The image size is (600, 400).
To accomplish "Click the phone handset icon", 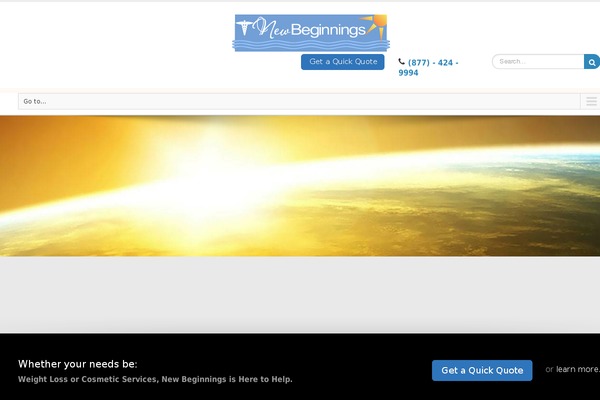I will 401,62.
